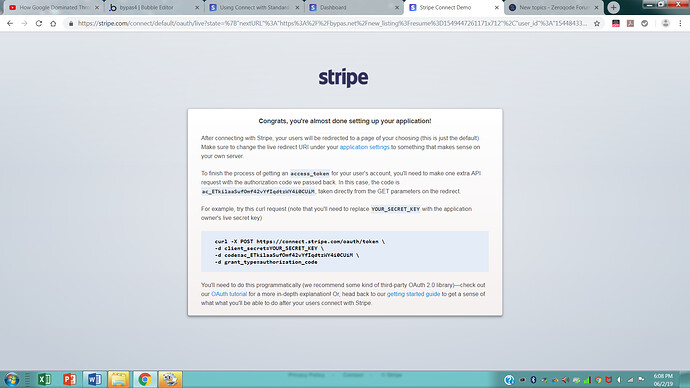Open the clock showing 6:08 PM
This screenshot has width=690, height=388.
pyautogui.click(x=663, y=380)
